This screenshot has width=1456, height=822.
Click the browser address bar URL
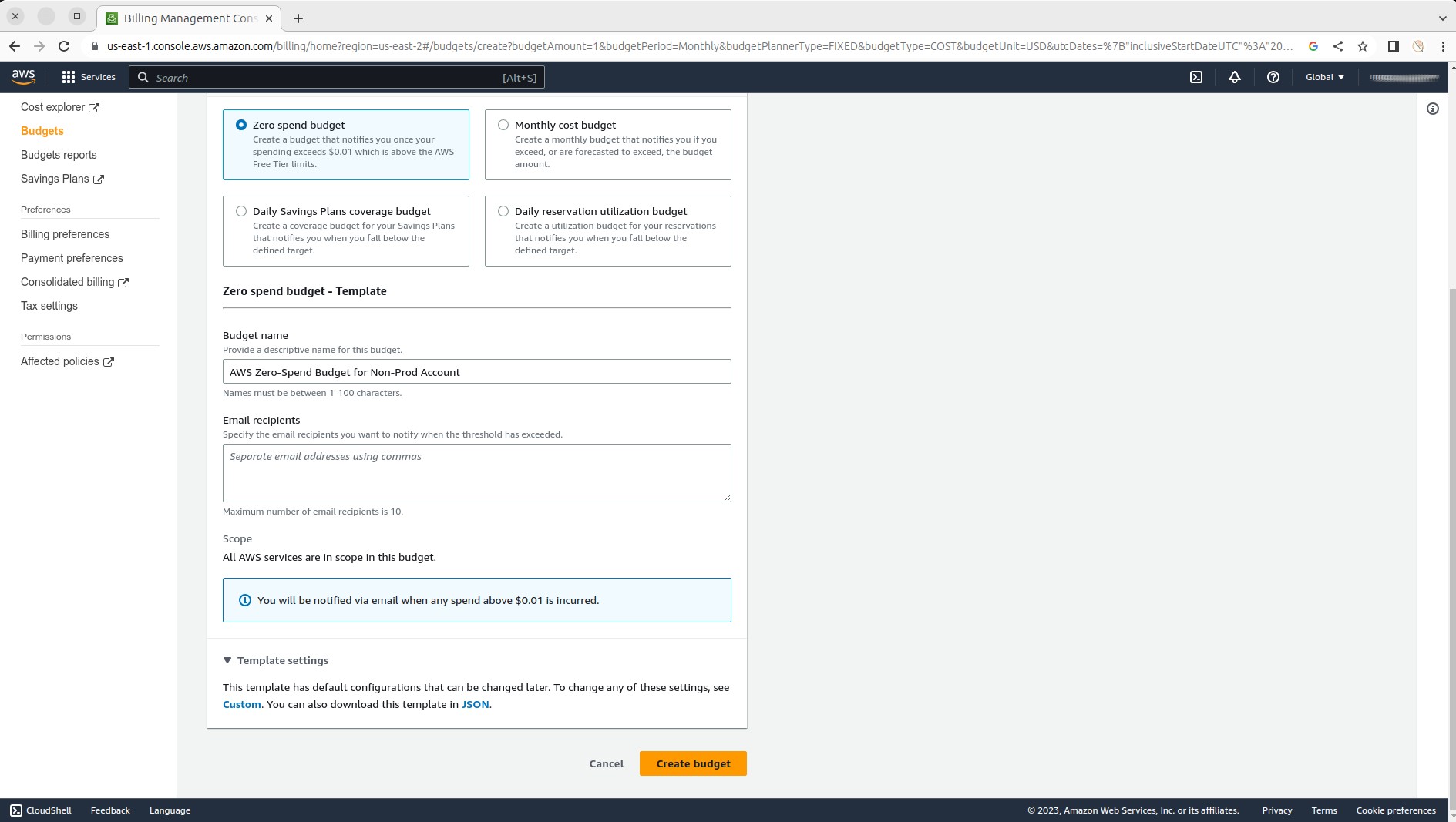click(x=700, y=46)
